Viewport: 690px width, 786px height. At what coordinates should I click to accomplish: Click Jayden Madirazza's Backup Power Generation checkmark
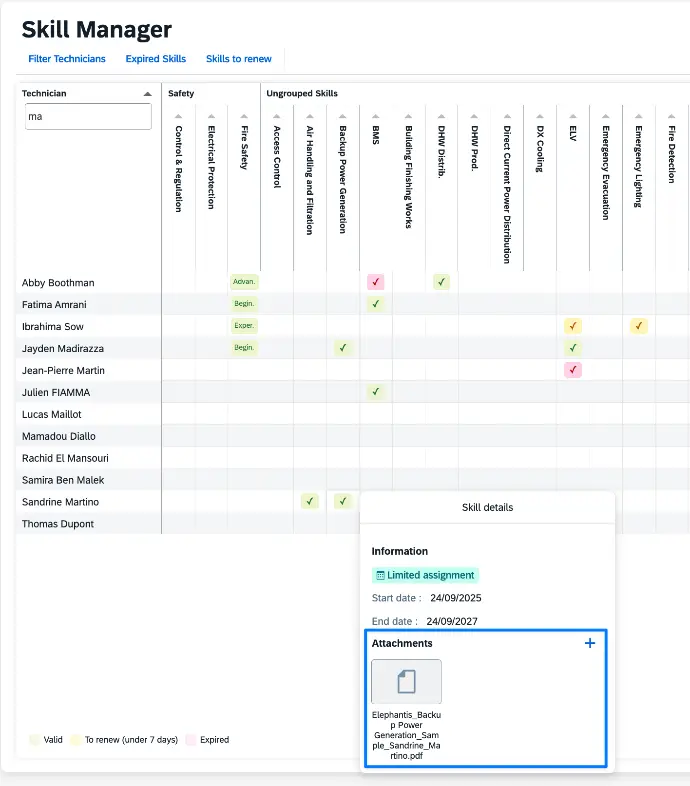click(343, 348)
